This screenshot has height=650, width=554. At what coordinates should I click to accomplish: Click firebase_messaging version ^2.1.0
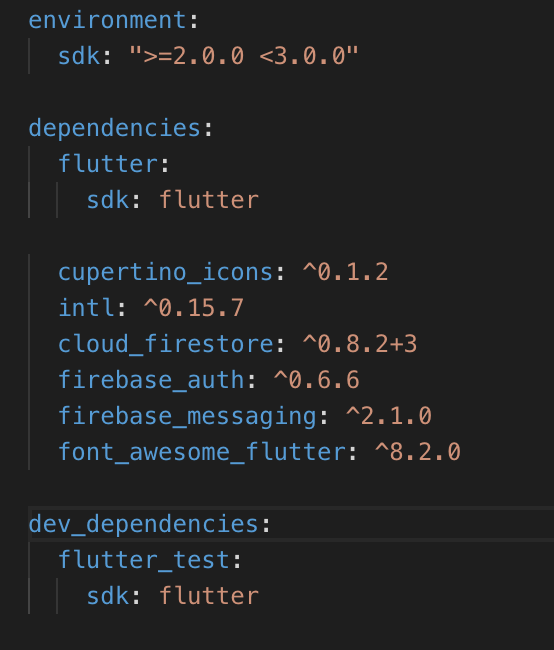(389, 416)
